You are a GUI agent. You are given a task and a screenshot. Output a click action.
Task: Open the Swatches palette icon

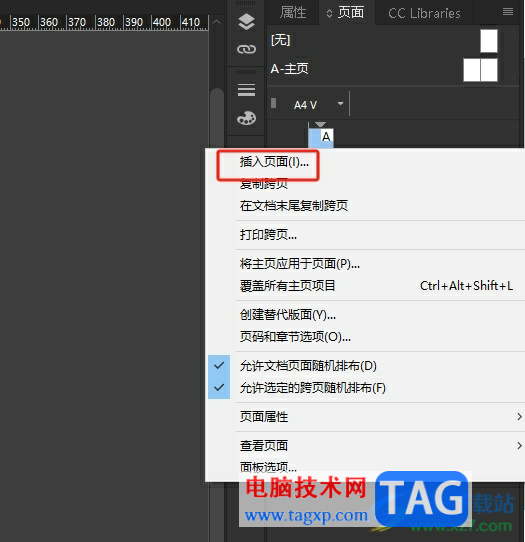coord(246,118)
